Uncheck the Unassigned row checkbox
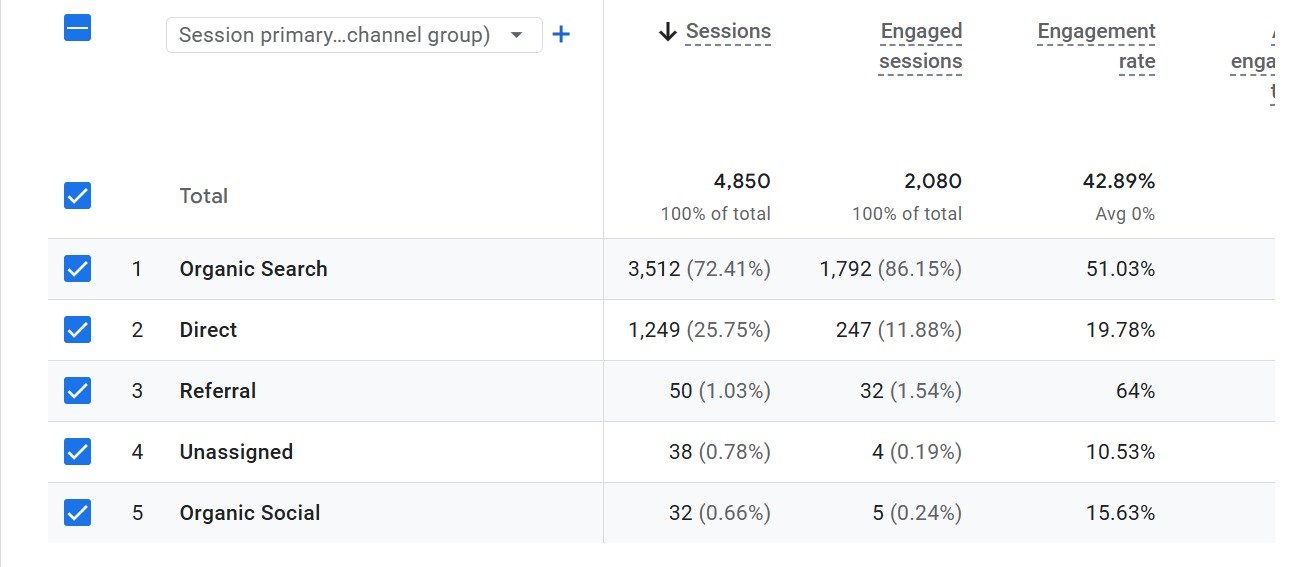The height and width of the screenshot is (567, 1315). [x=77, y=451]
